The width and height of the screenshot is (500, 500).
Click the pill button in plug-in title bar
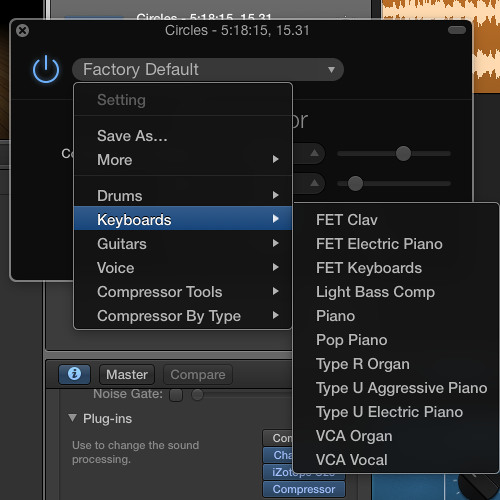457,30
